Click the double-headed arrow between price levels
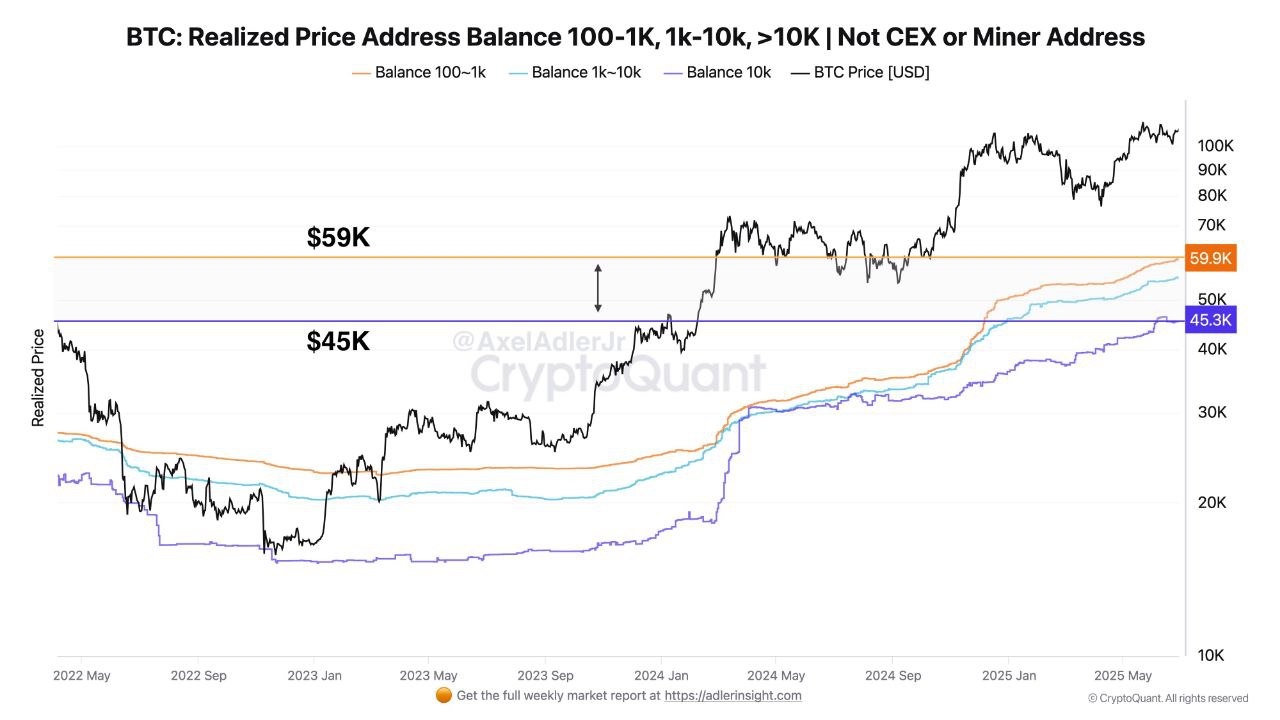Screen dimensions: 1280x720 pos(598,288)
